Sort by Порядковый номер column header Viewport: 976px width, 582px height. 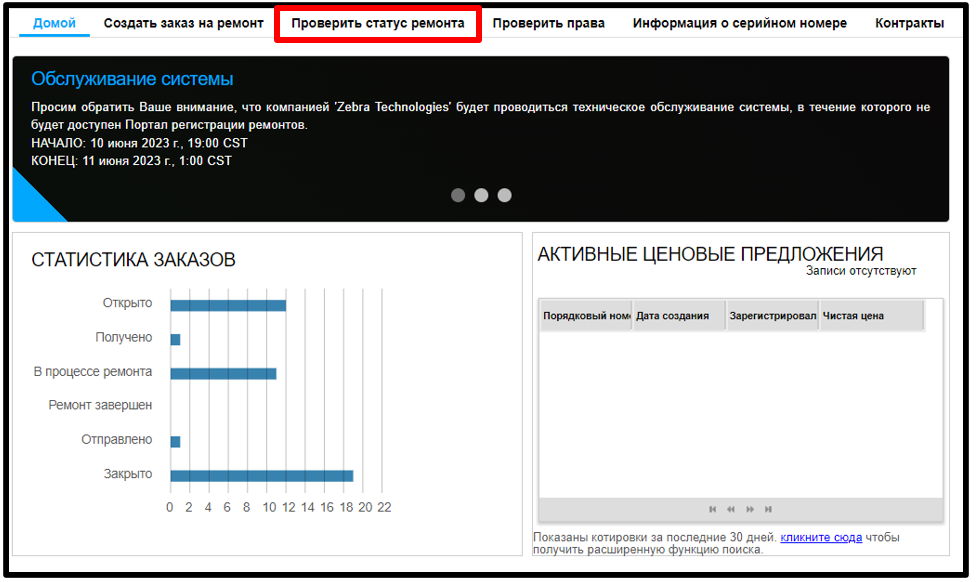586,316
